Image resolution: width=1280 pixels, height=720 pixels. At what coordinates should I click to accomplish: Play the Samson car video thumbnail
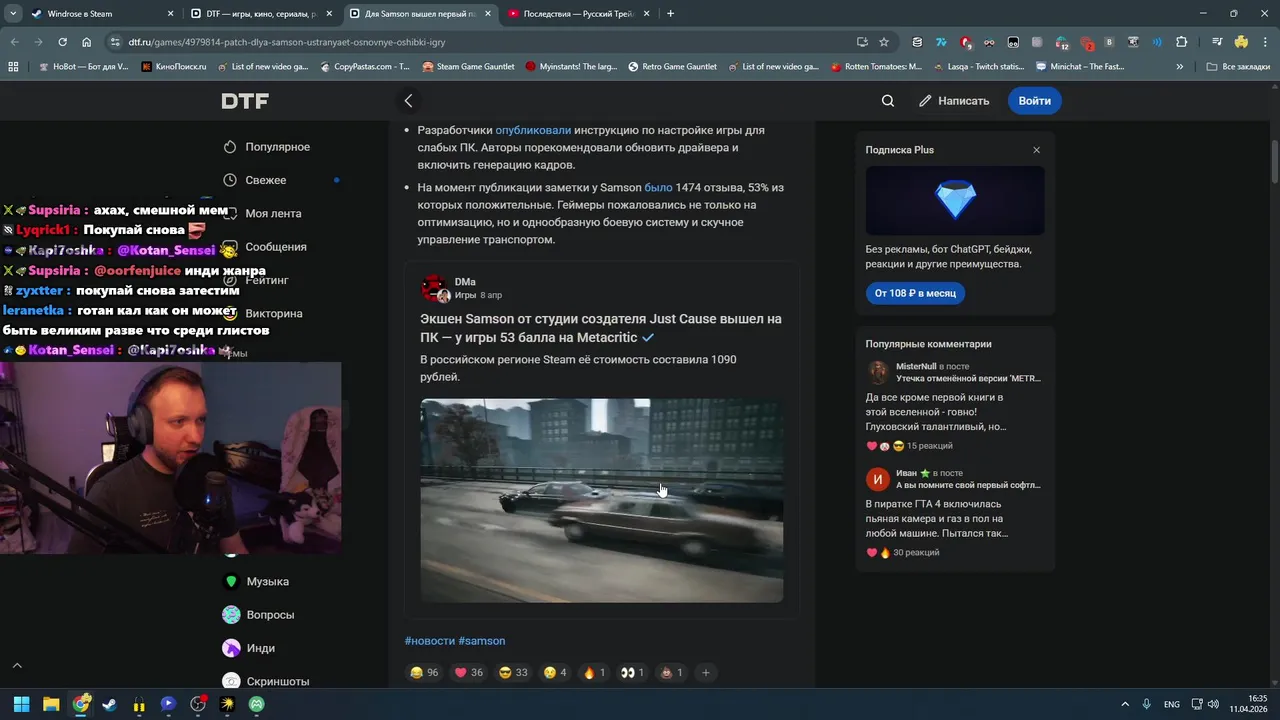(x=601, y=500)
